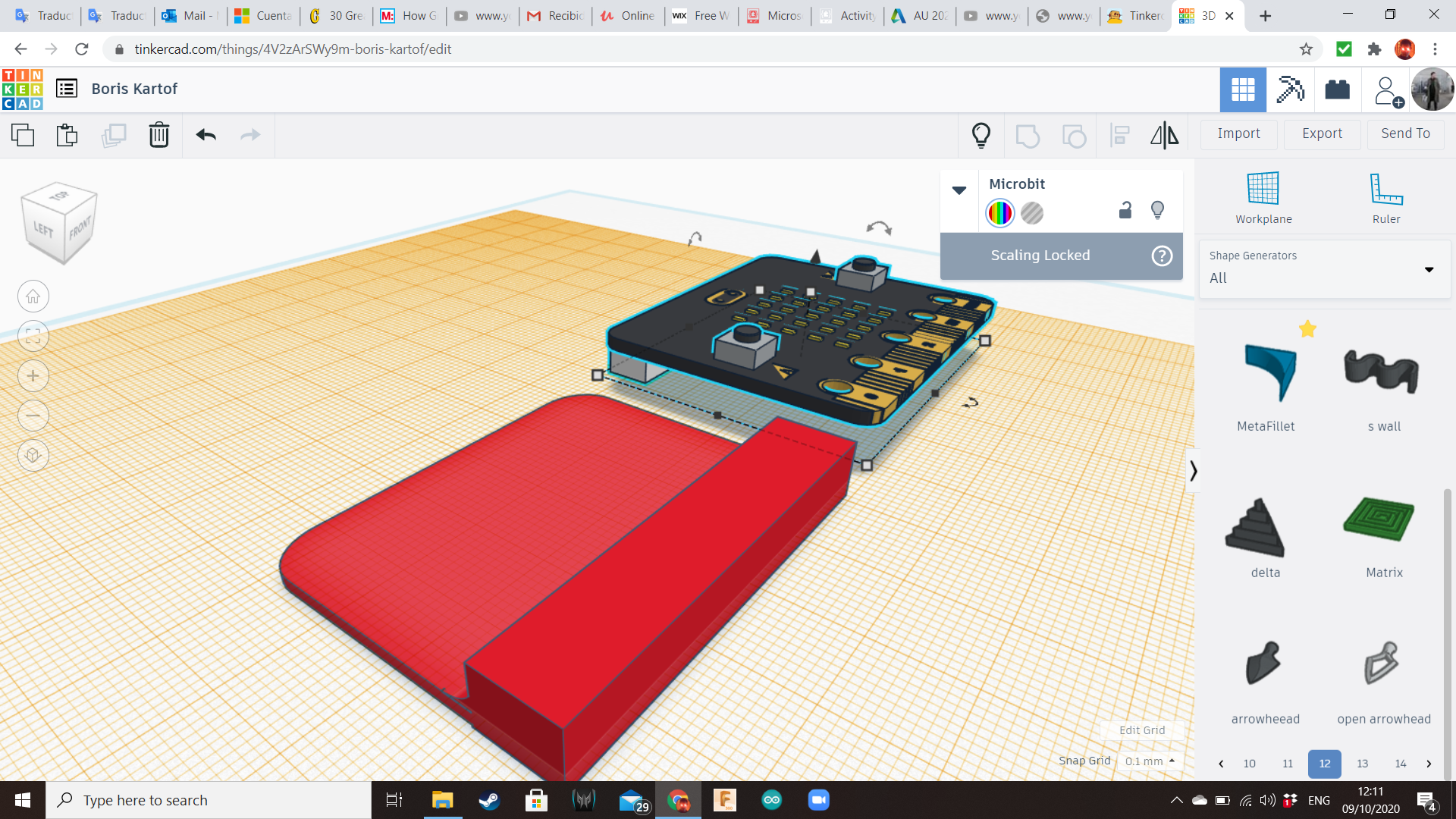Open the Tinkercad designs menu

tap(67, 89)
